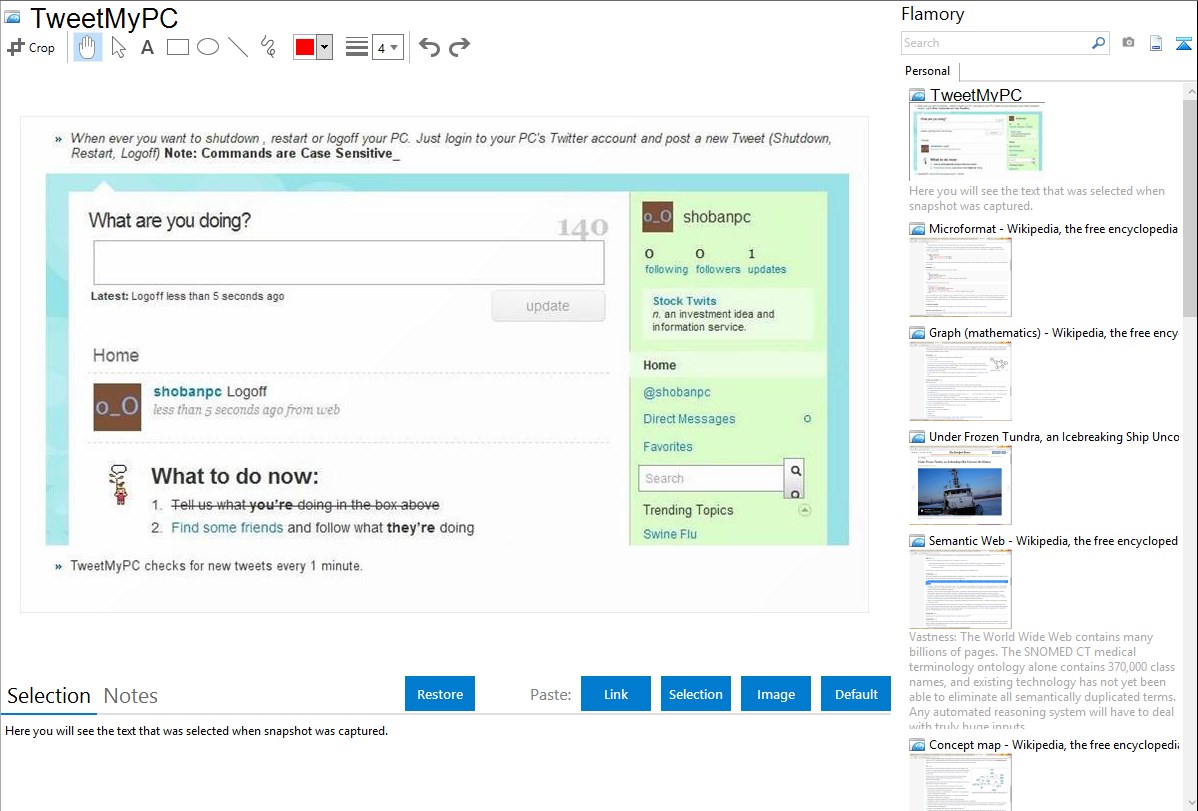Activate the hand pan tool
This screenshot has width=1198, height=811.
[x=88, y=47]
